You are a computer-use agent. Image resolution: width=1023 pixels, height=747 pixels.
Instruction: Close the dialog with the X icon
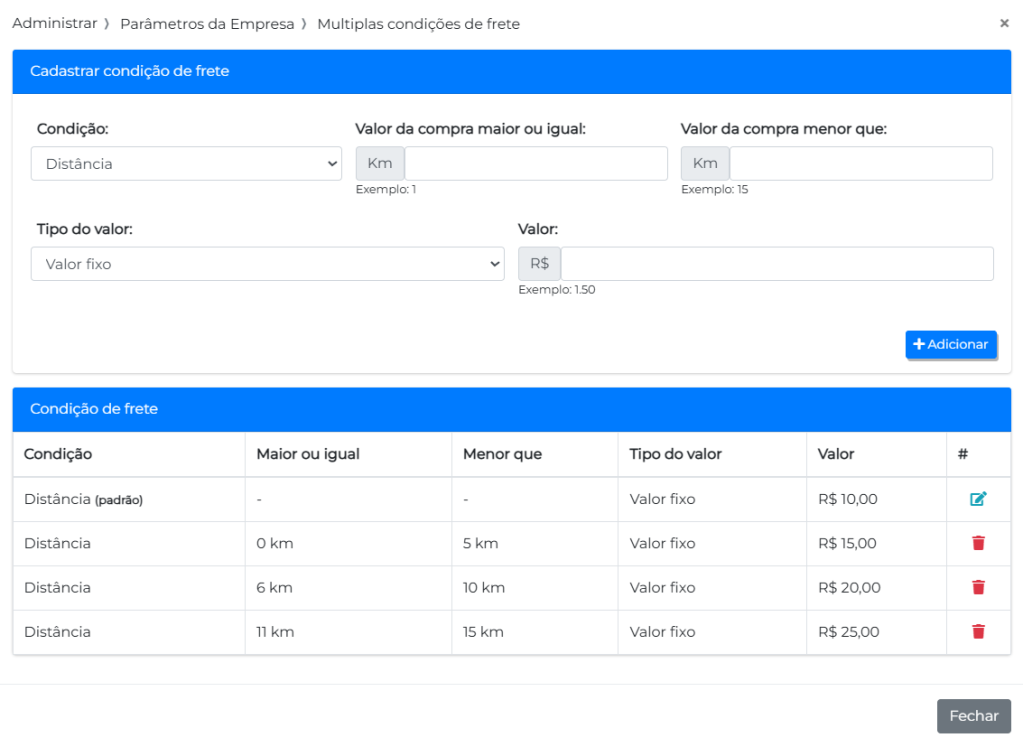click(1004, 23)
